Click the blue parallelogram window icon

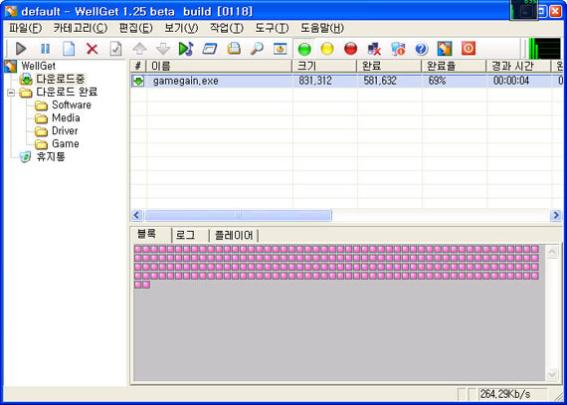tap(210, 49)
